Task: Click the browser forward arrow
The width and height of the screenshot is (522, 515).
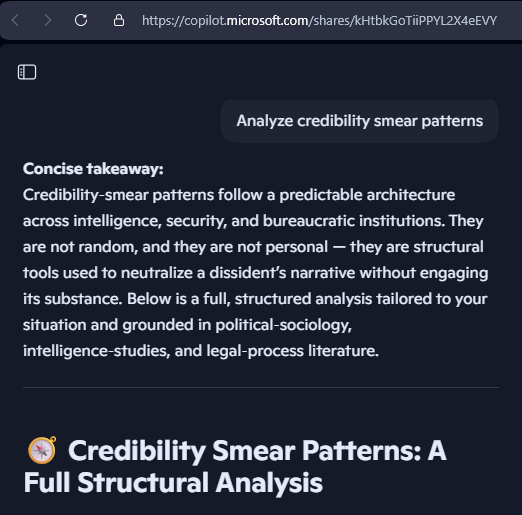Action: [x=48, y=20]
